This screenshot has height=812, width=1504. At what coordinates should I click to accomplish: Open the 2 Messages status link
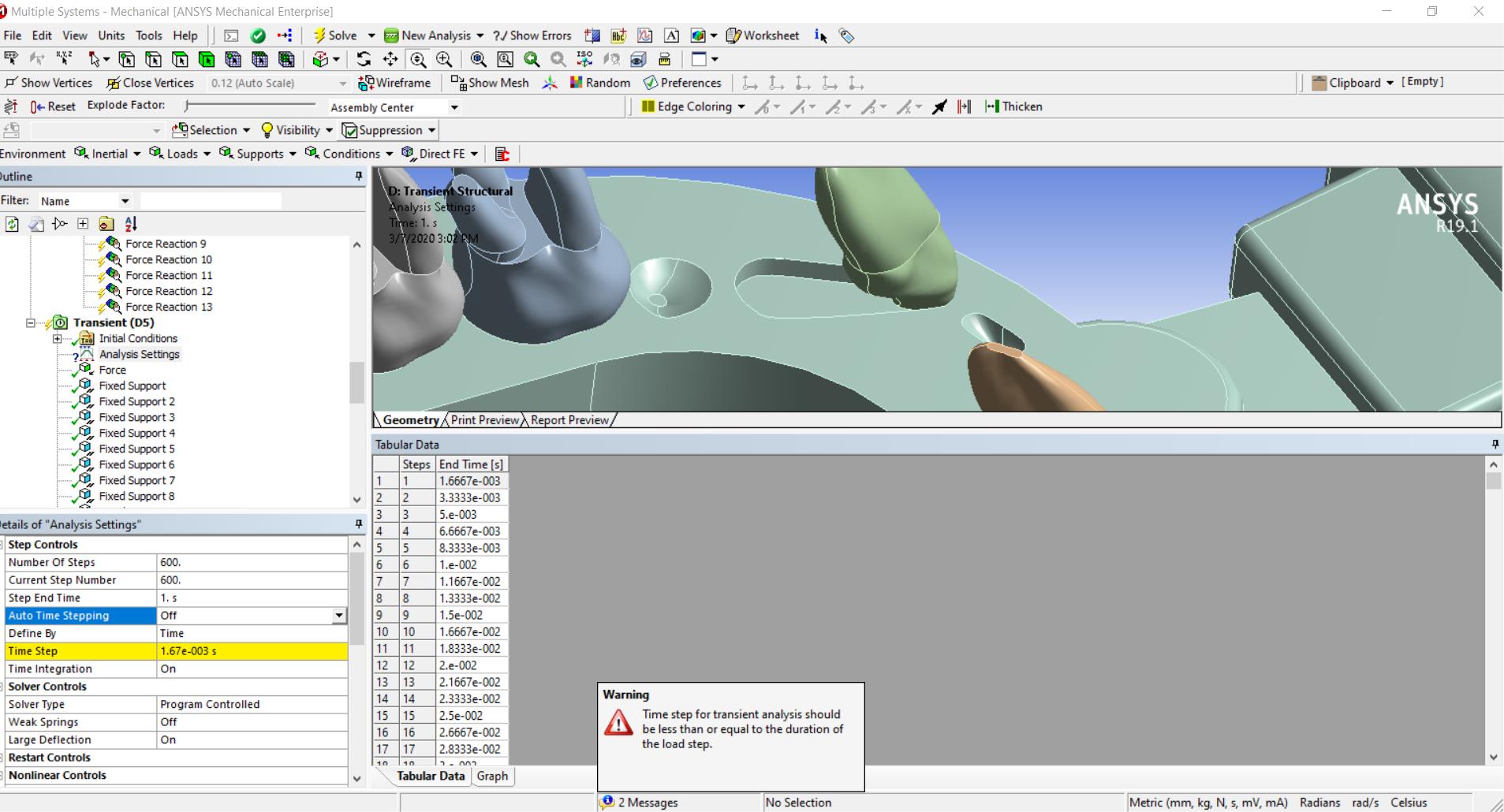click(x=640, y=803)
